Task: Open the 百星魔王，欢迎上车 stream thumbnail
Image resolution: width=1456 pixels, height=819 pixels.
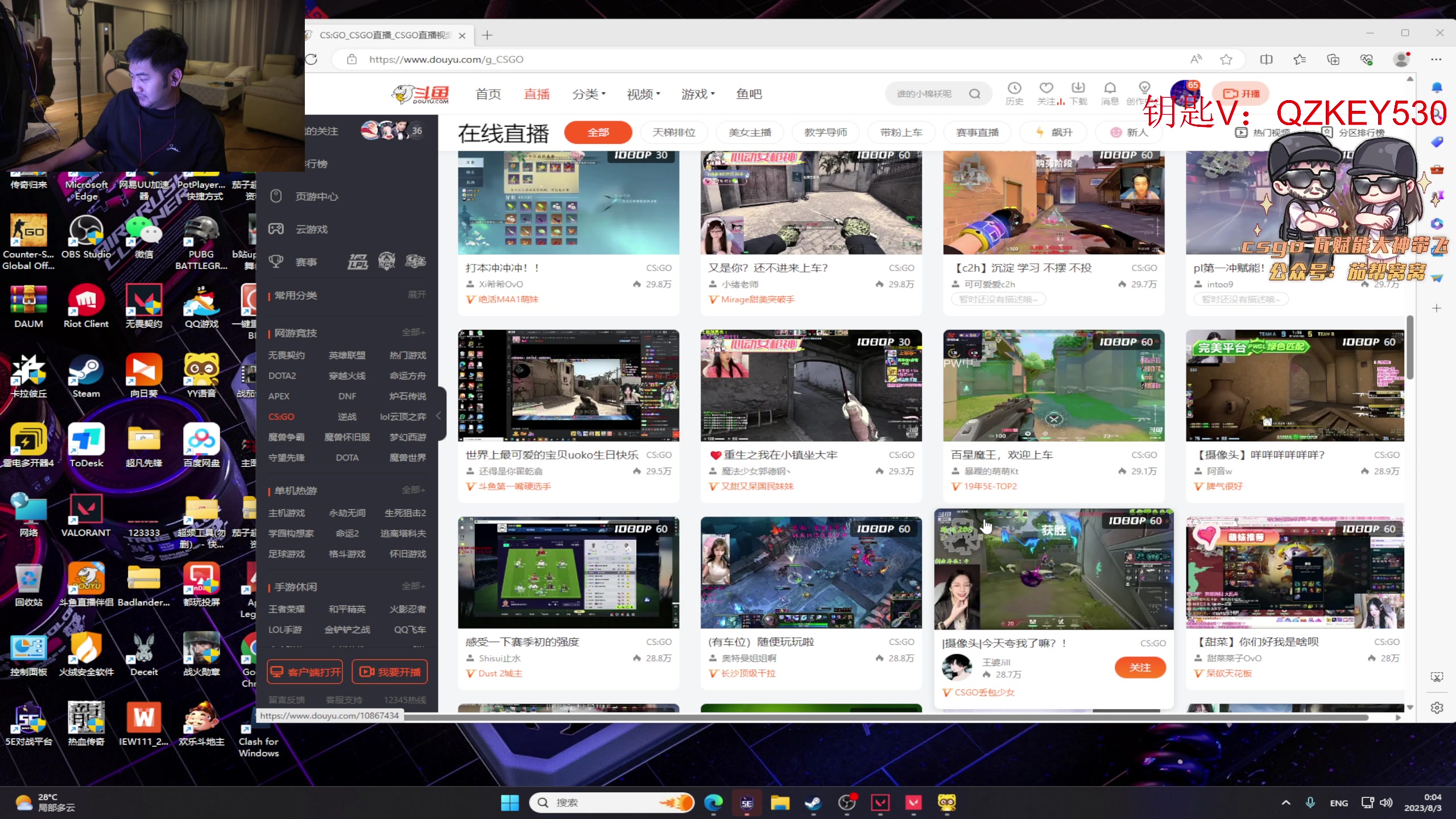Action: tap(1054, 386)
